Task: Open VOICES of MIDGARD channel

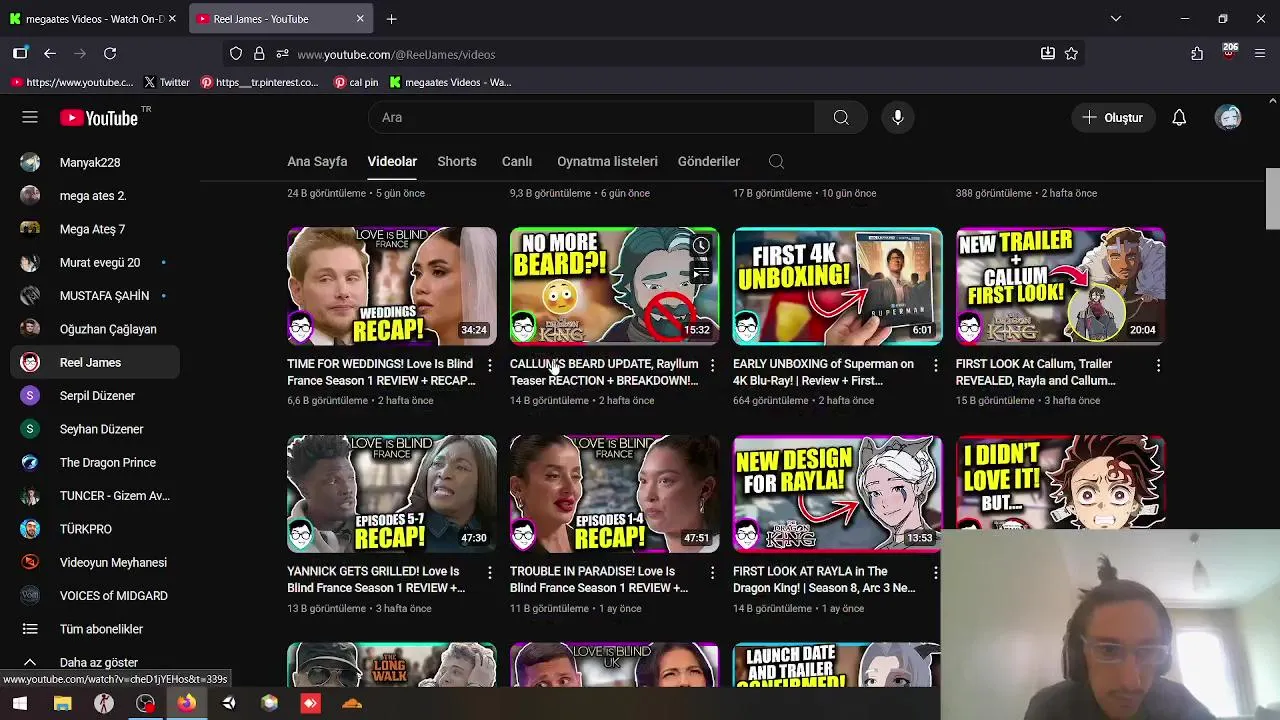Action: click(x=95, y=595)
